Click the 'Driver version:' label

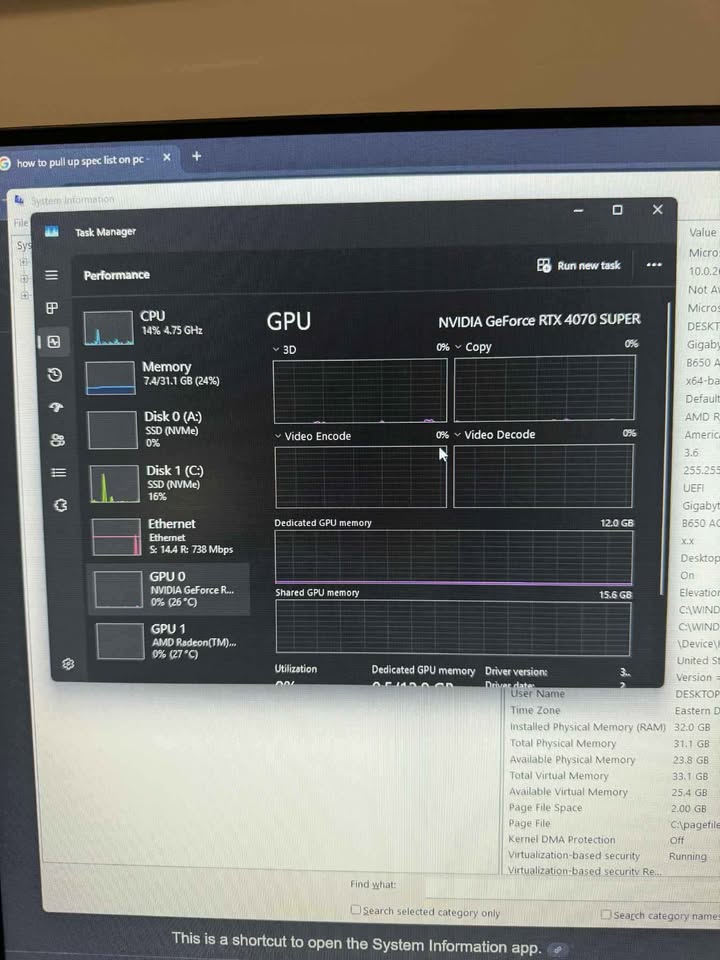(x=516, y=671)
